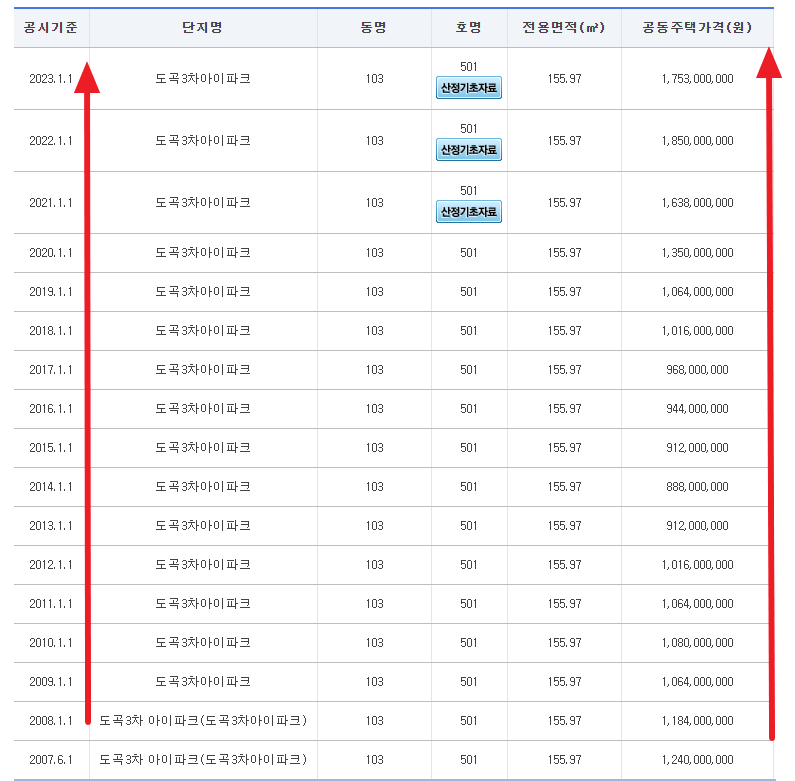Click 도곡3차아이파크 in the 2020.1.1 row
795x781 pixels.
click(x=203, y=253)
